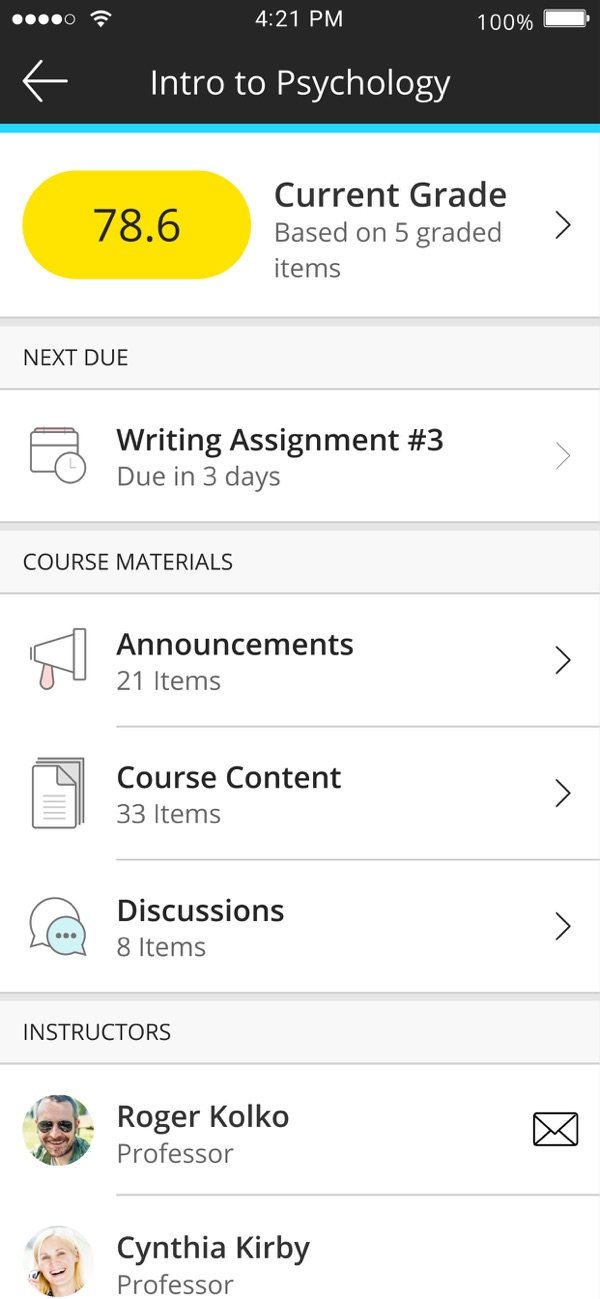Click the Discussions chat bubble icon
Image resolution: width=600 pixels, height=1299 pixels.
[x=58, y=927]
